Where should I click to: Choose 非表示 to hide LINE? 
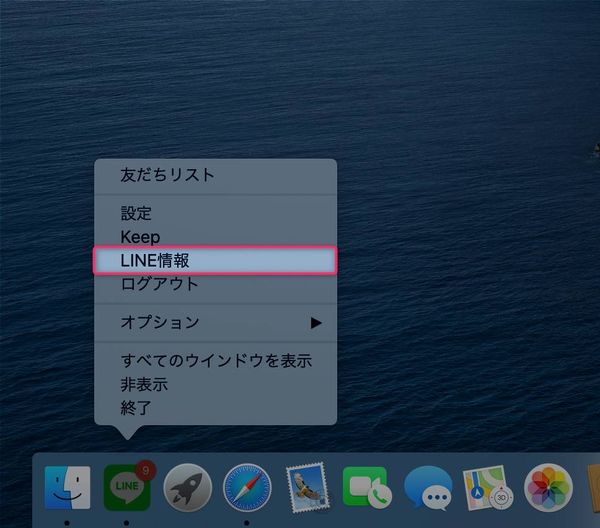215,385
